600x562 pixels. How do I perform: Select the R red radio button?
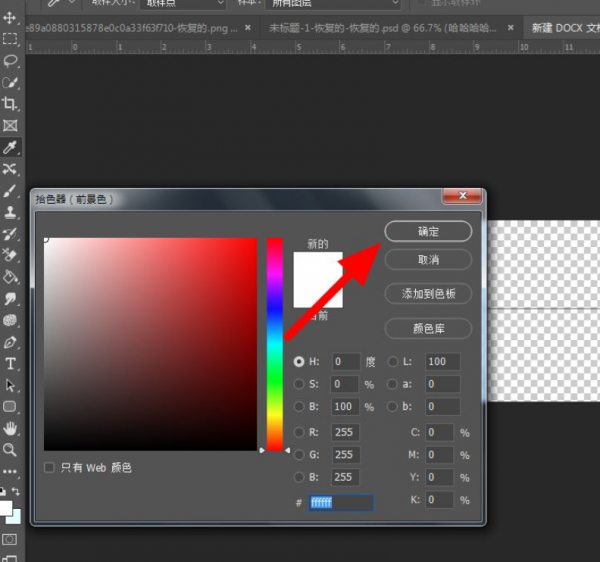299,432
